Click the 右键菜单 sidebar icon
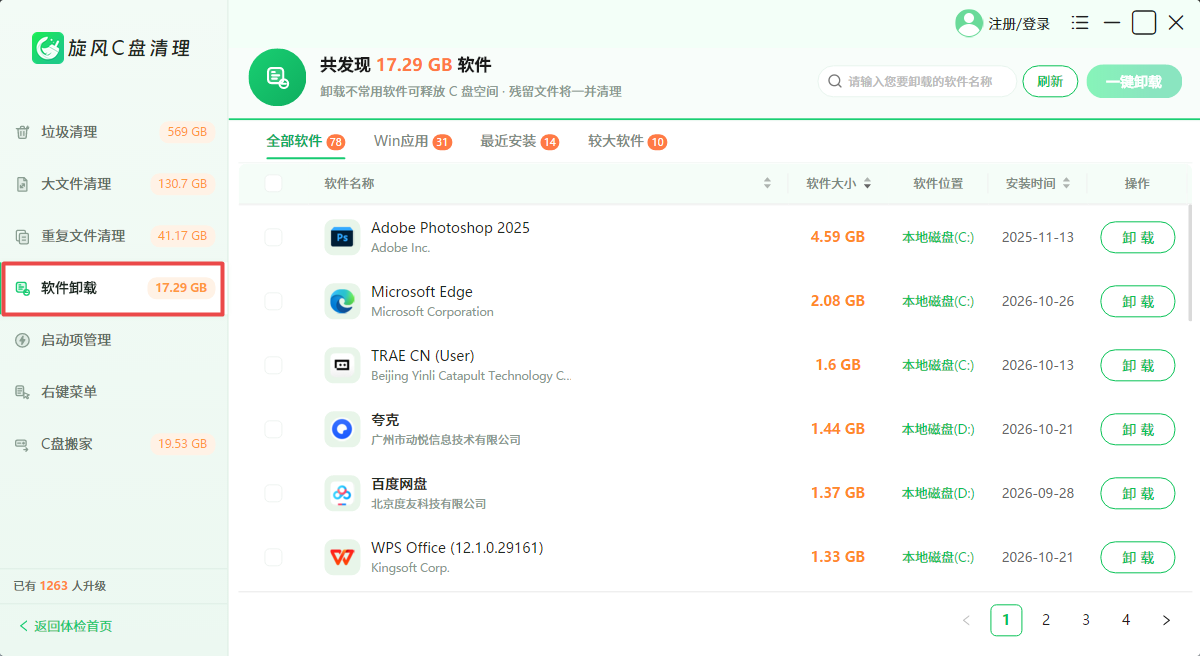This screenshot has height=656, width=1200. pyautogui.click(x=22, y=392)
